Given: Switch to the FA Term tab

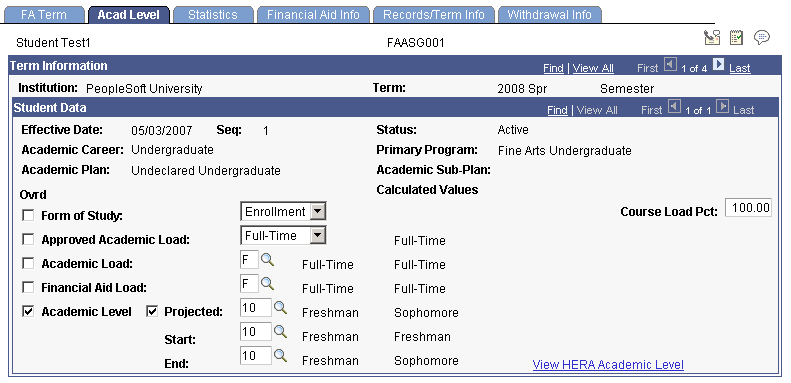Looking at the screenshot, I should point(43,15).
